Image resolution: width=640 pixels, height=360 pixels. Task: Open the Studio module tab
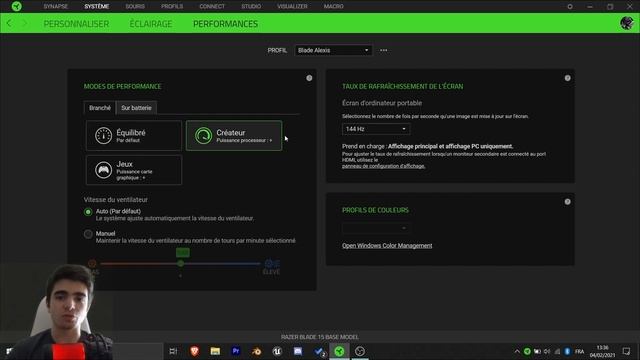click(251, 7)
